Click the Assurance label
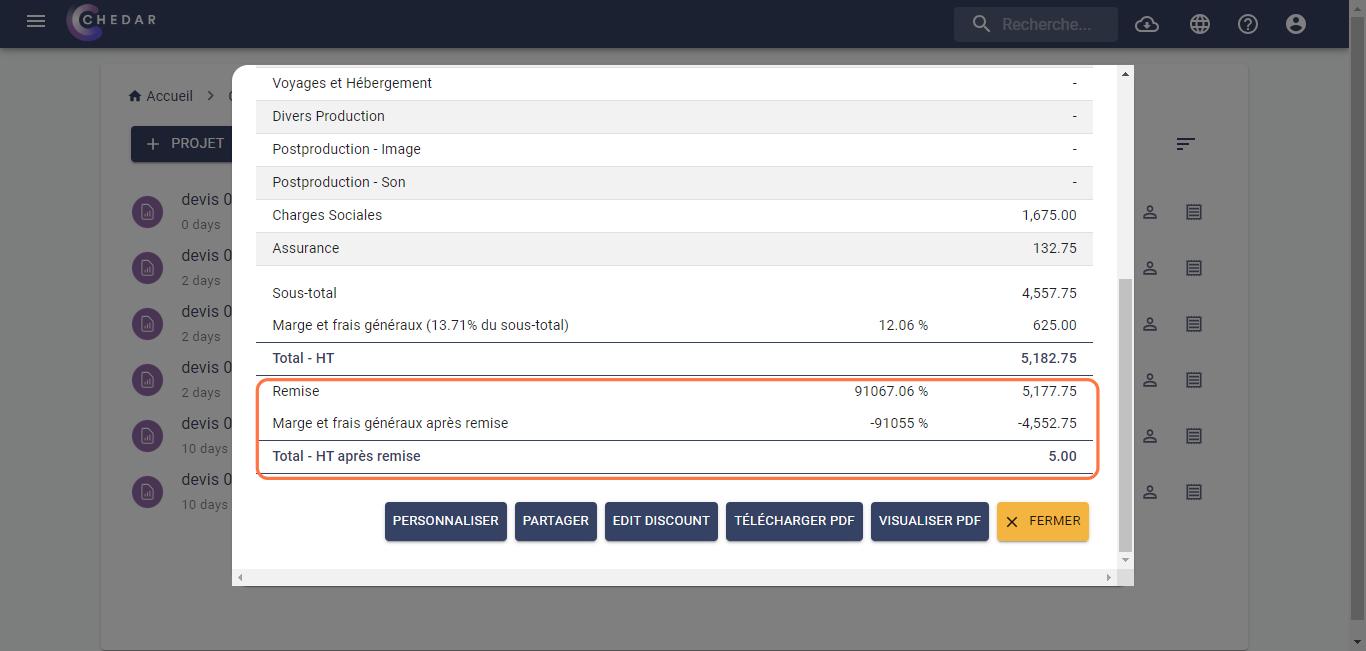The height and width of the screenshot is (651, 1366). coord(306,248)
